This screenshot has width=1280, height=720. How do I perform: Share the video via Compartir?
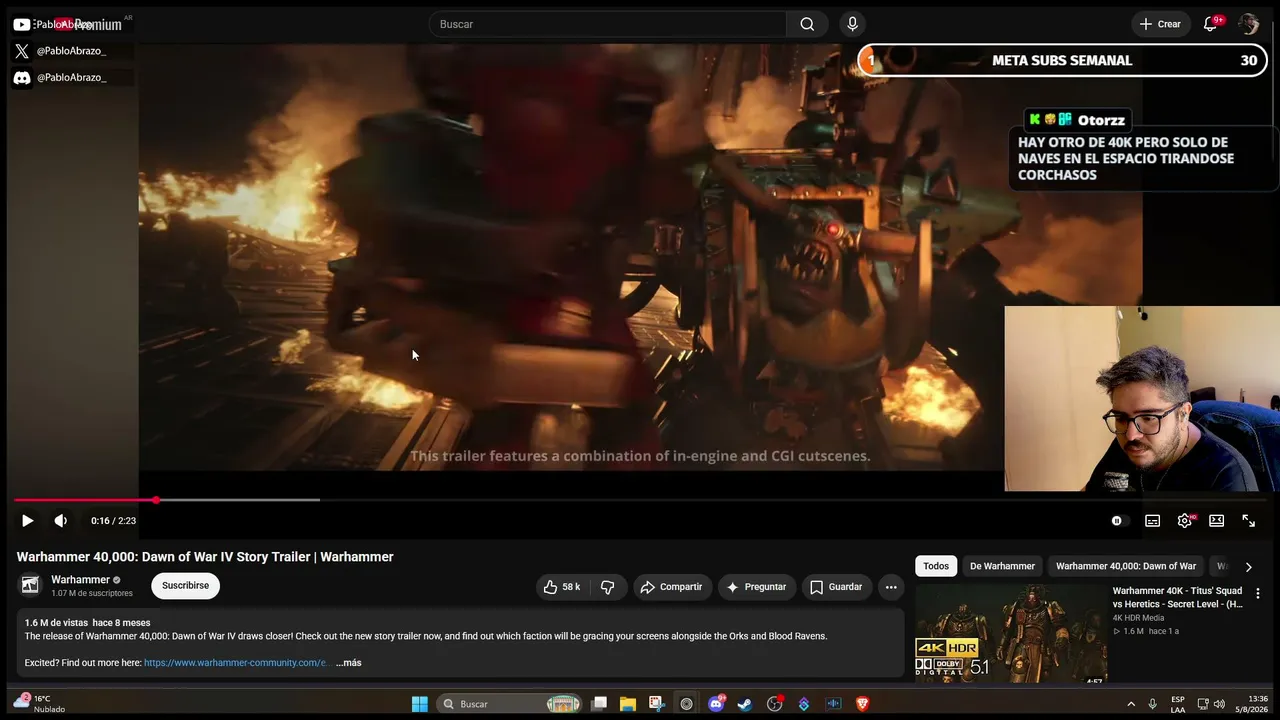tap(672, 587)
